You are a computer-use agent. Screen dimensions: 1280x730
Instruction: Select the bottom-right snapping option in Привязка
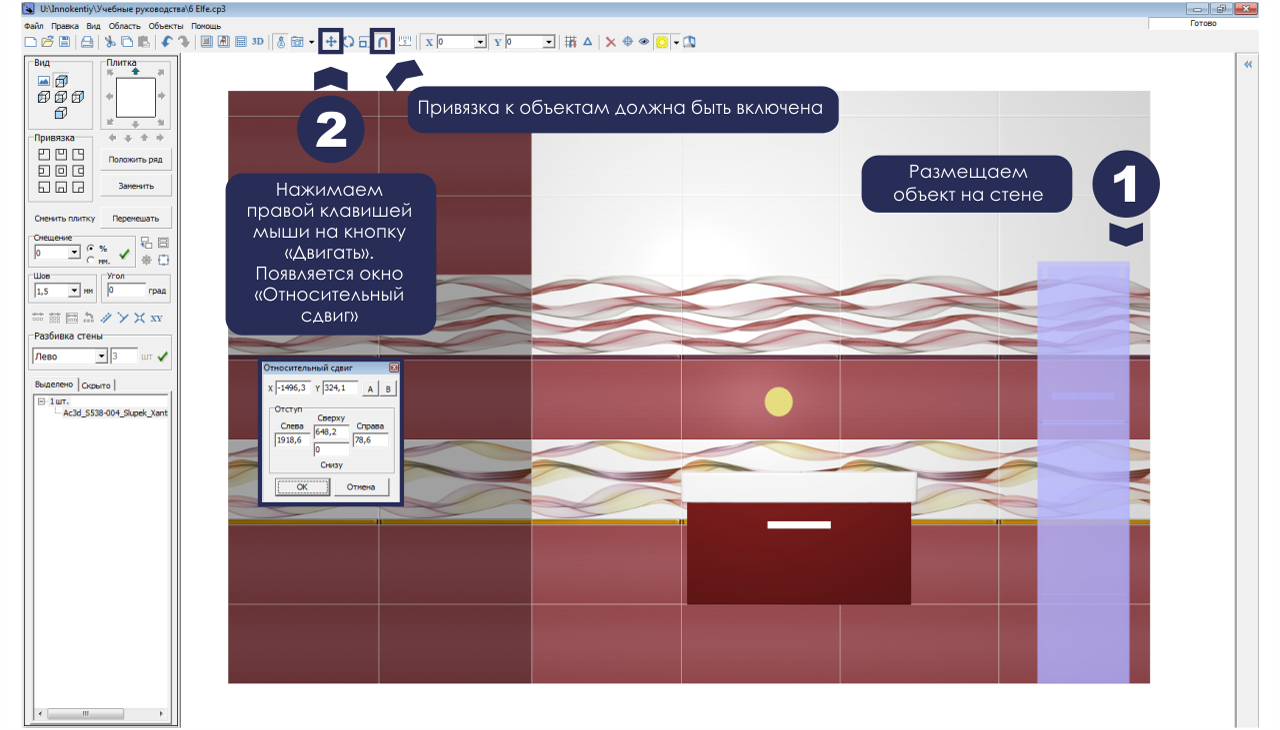point(78,187)
